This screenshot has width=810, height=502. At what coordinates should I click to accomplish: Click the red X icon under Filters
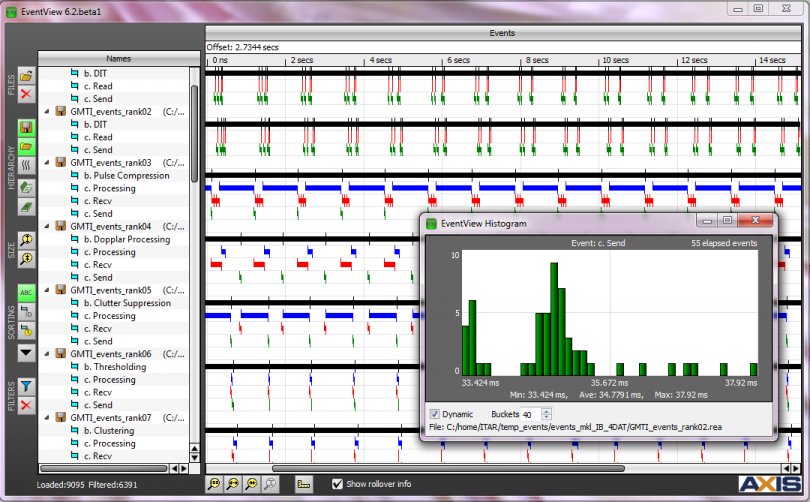click(26, 404)
